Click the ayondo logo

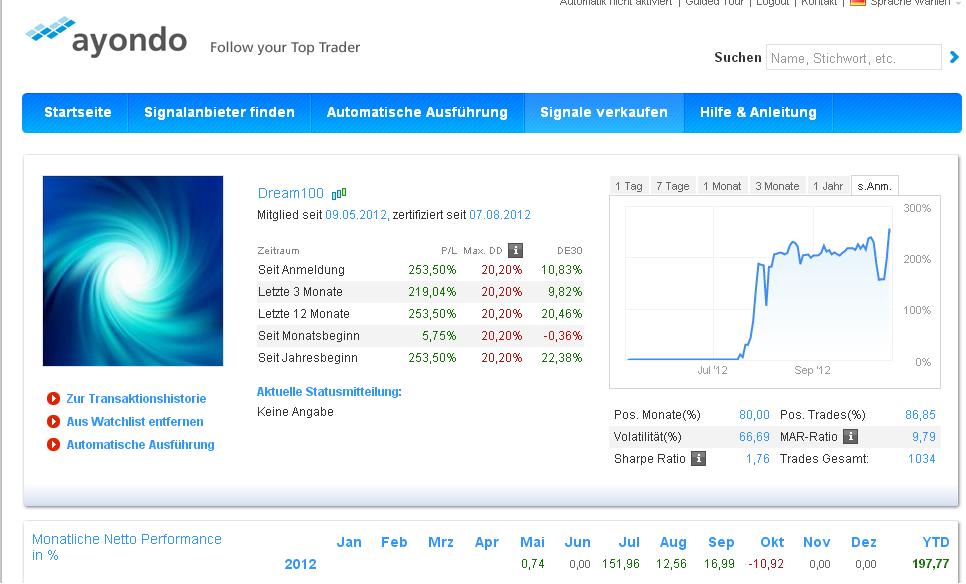click(106, 38)
